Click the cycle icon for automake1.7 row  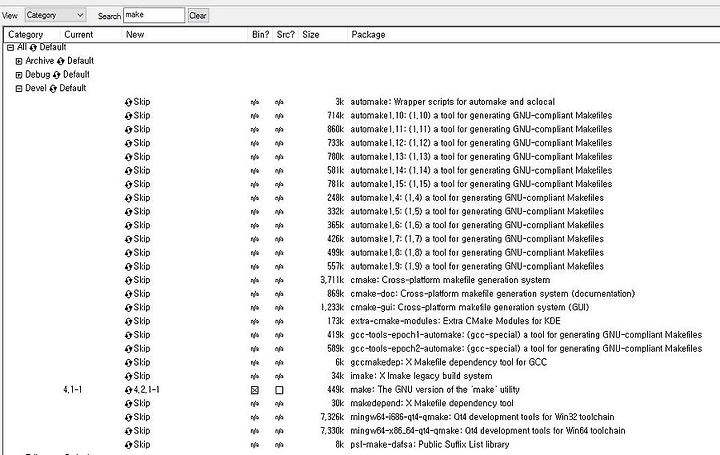[x=128, y=240]
